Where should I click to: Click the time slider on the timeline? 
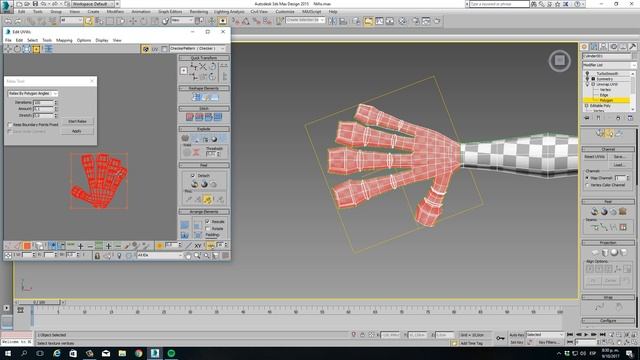click(40, 302)
